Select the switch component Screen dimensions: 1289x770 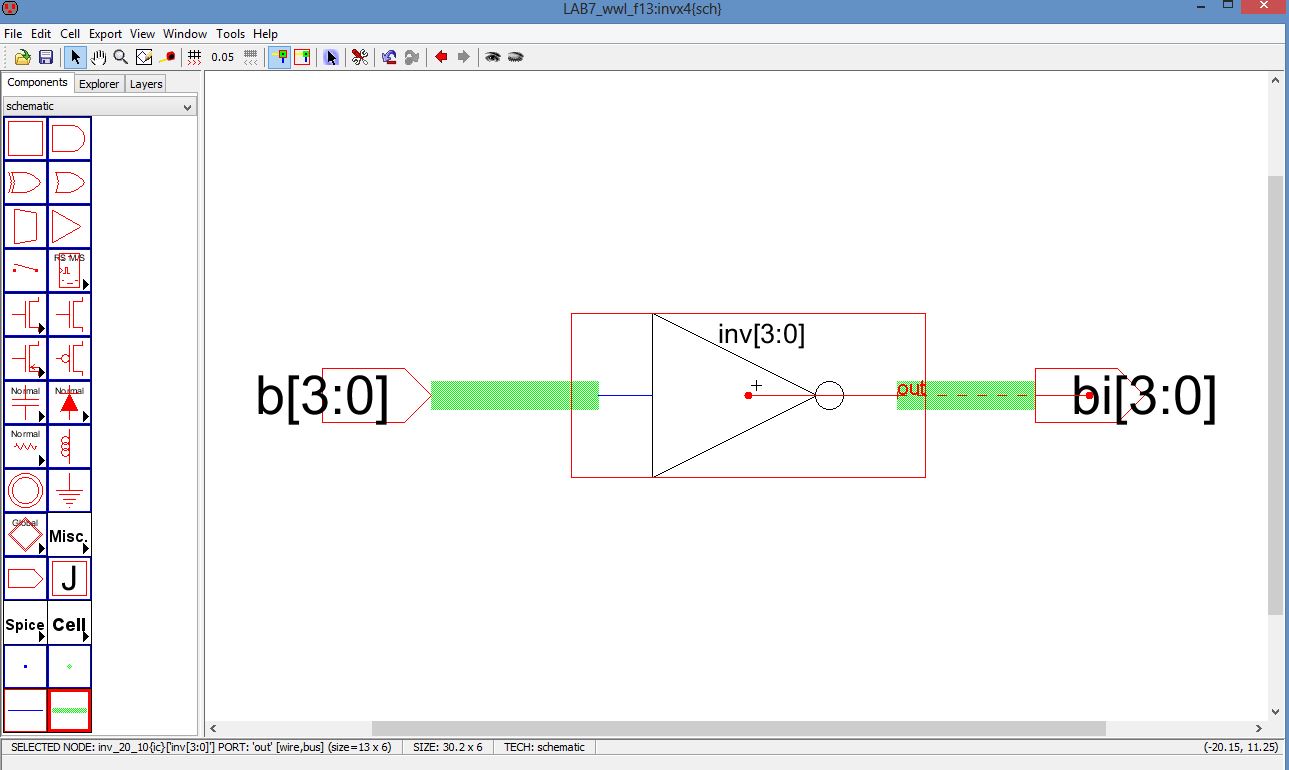point(26,271)
